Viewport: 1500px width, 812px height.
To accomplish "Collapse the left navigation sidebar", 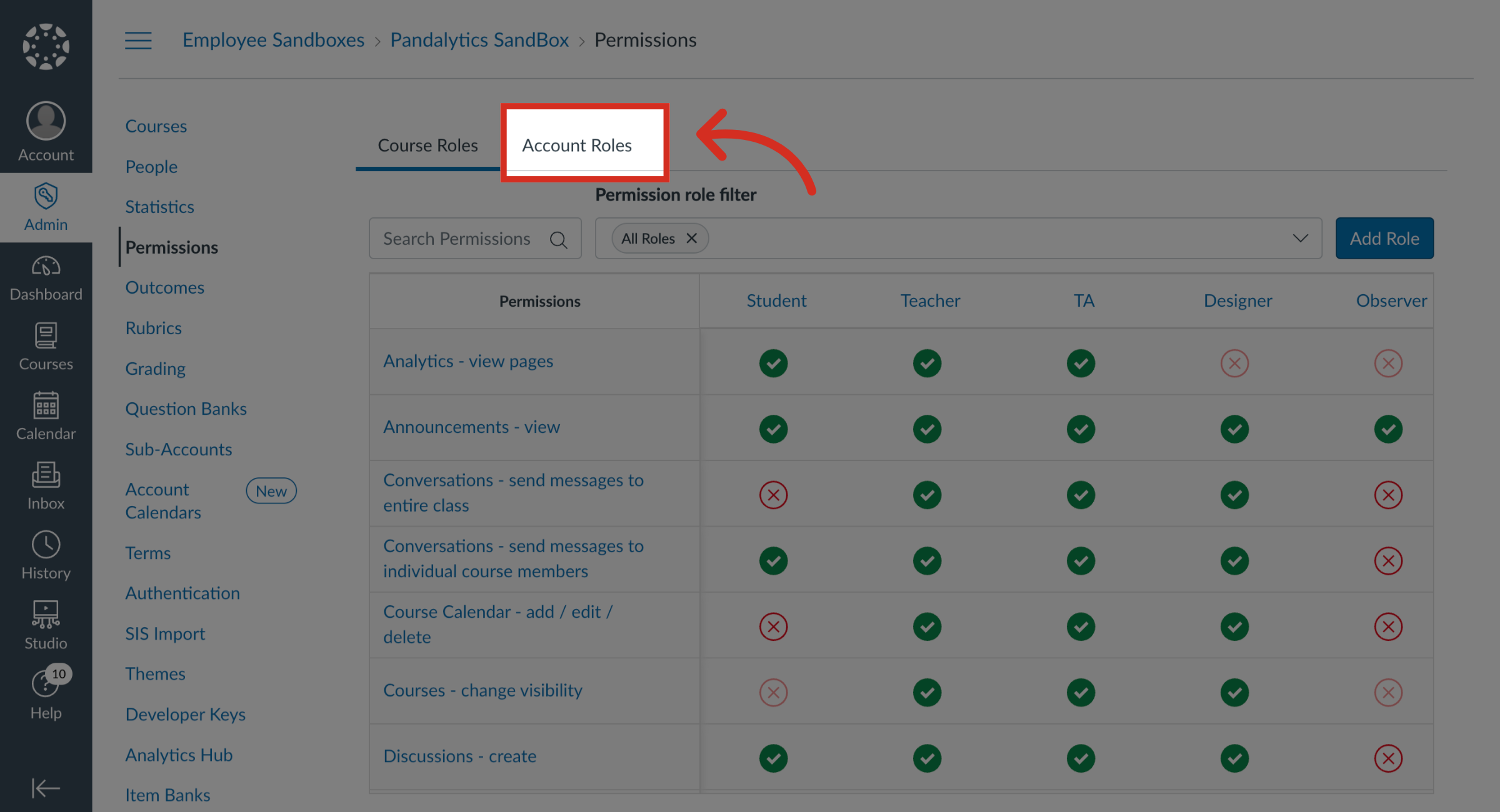I will [x=45, y=788].
